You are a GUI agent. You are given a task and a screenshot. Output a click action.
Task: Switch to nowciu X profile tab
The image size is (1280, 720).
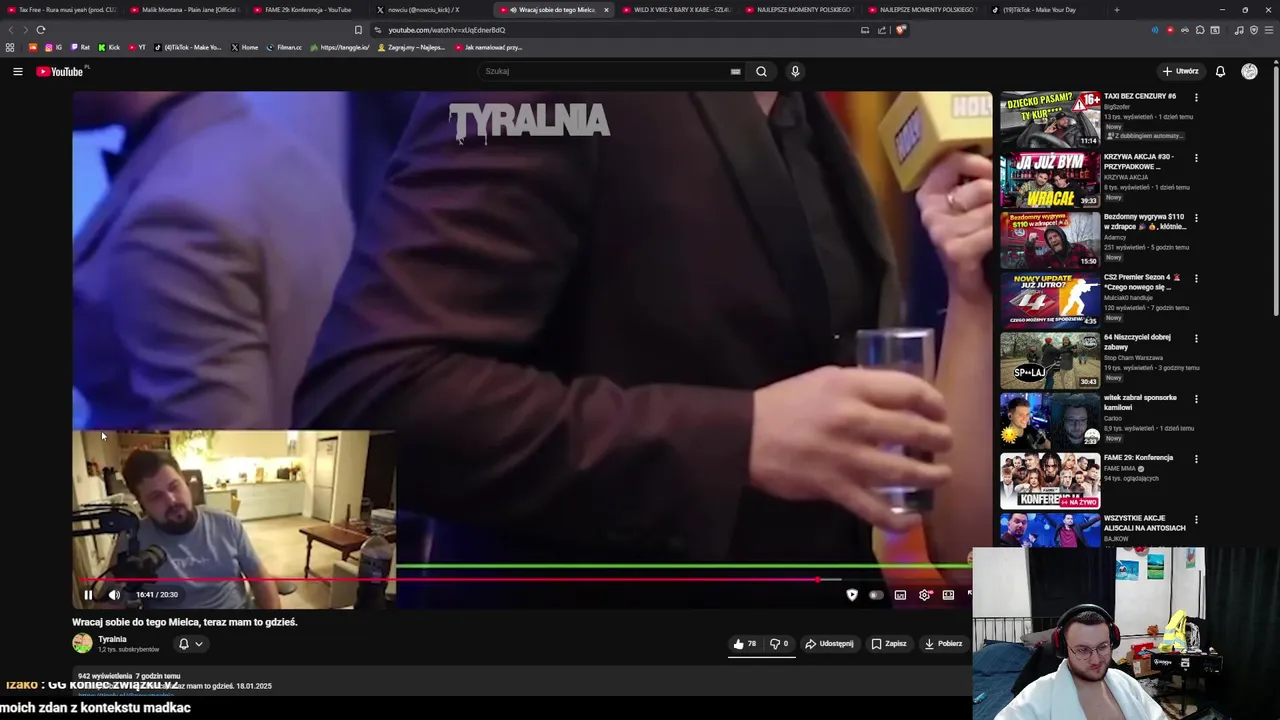431,10
